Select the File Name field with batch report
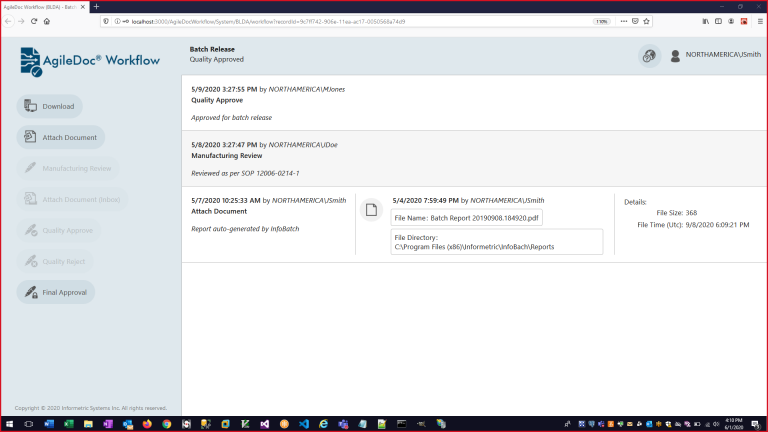The image size is (768, 432). click(x=466, y=217)
